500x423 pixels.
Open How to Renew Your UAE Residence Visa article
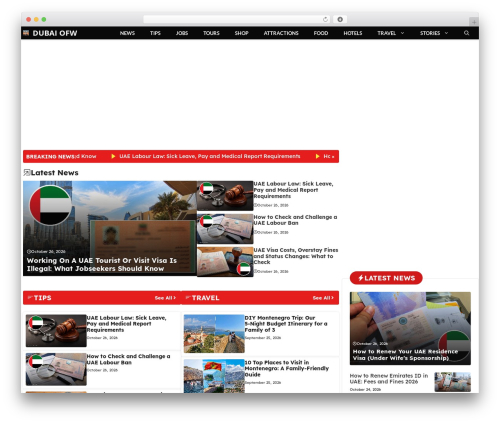tap(405, 355)
